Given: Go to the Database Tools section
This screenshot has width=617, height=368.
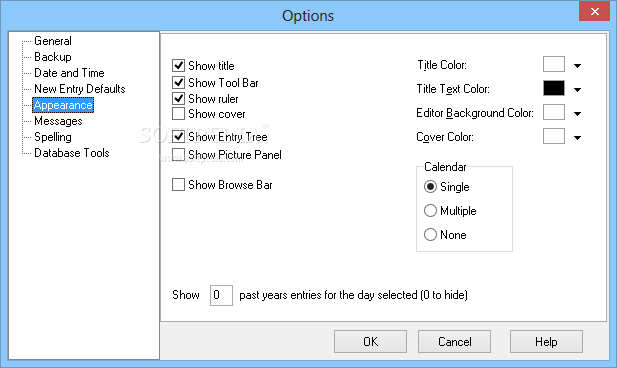Looking at the screenshot, I should pyautogui.click(x=72, y=153).
